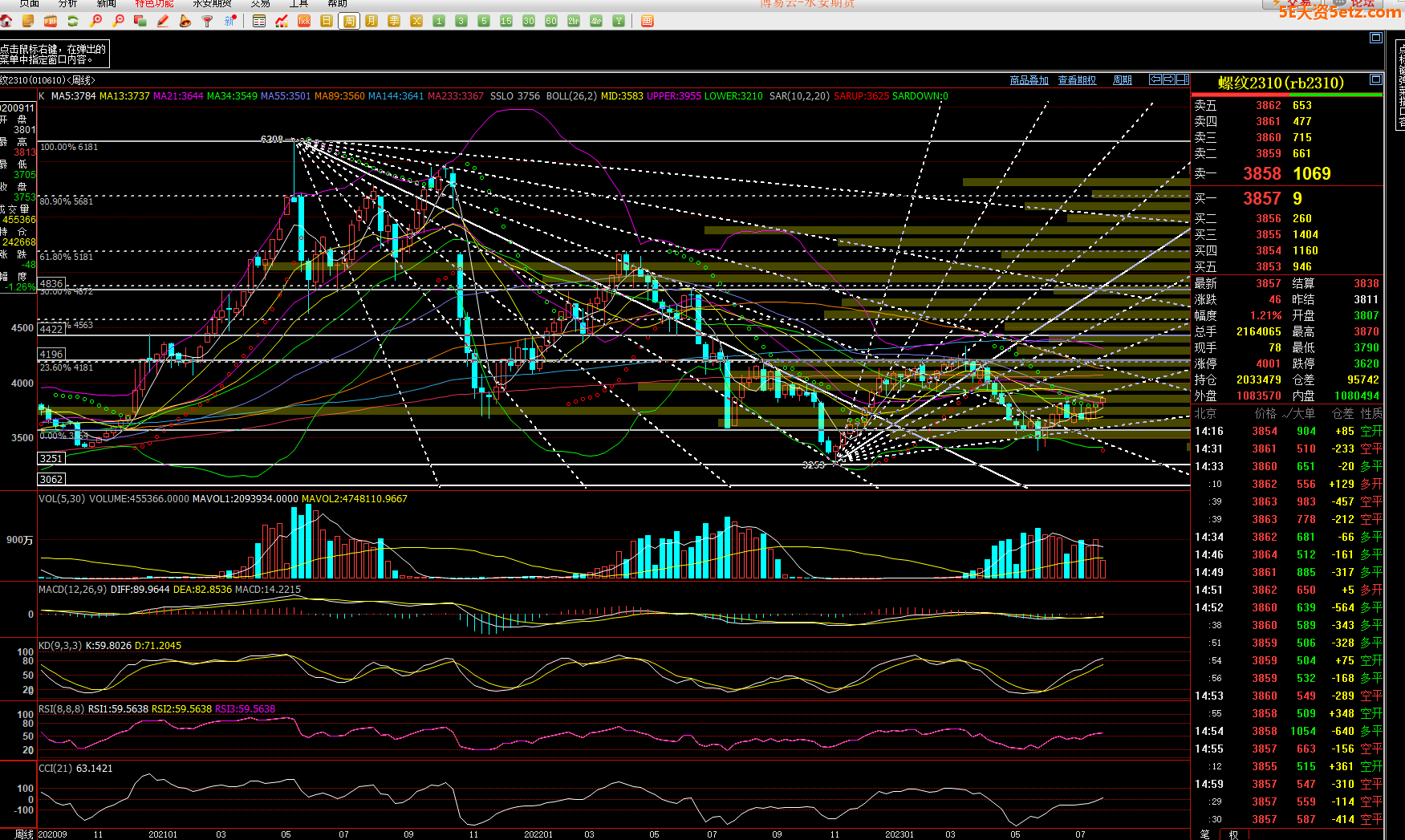Open the 分析 menu
Viewport: 1405px width, 840px height.
(68, 3)
